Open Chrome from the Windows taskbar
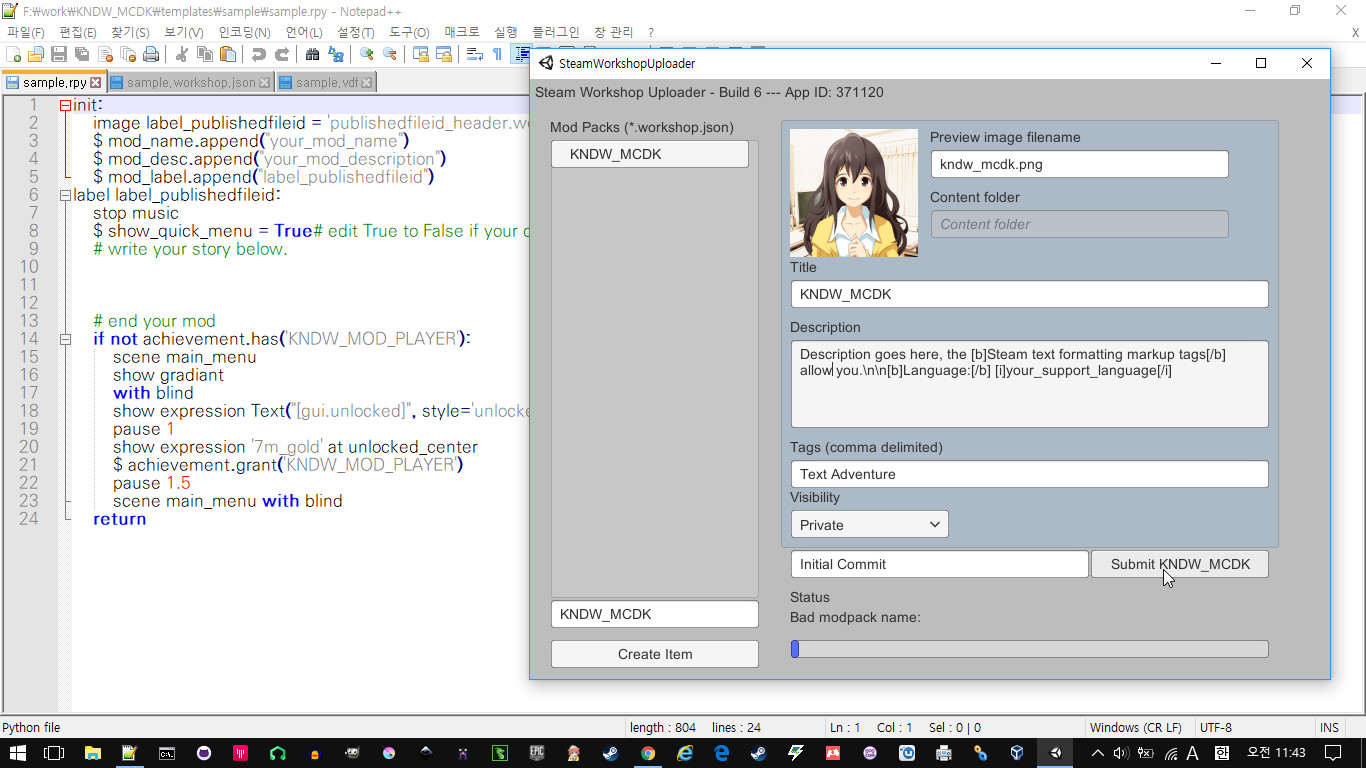Screen dimensions: 1366x768 (648, 753)
